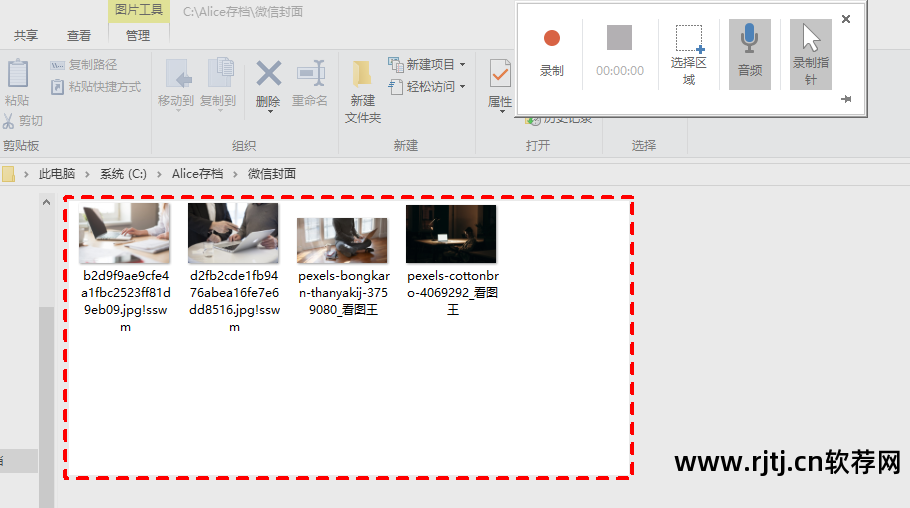Expand chevron after 此电脑 breadcrumb
Image resolution: width=910 pixels, height=508 pixels.
87,174
